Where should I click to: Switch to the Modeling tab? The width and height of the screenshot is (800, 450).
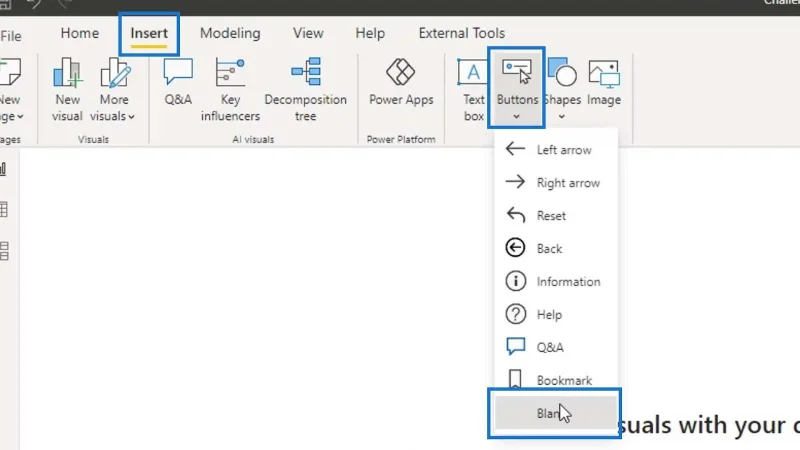(230, 33)
